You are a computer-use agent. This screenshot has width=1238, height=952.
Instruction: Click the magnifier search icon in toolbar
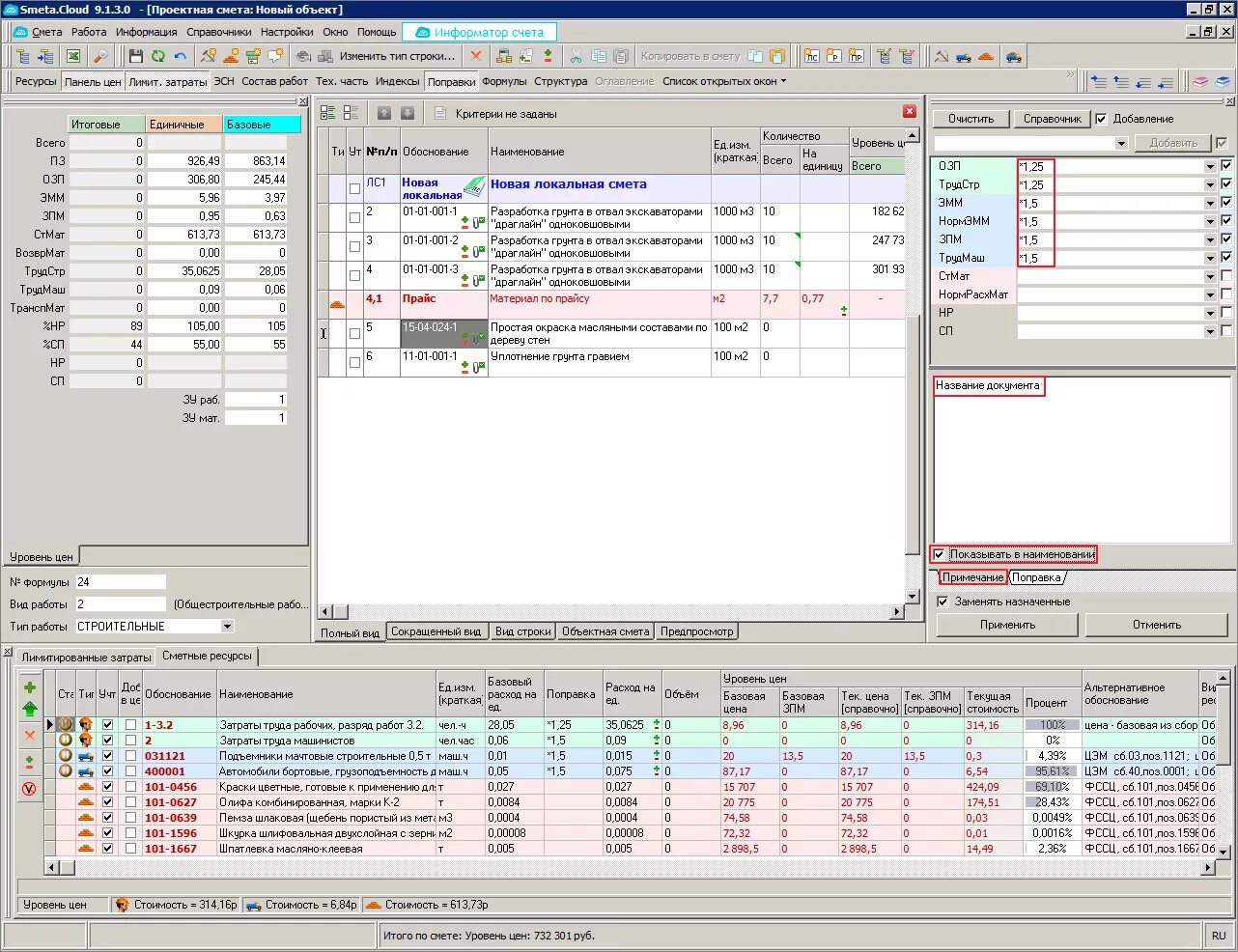(101, 56)
